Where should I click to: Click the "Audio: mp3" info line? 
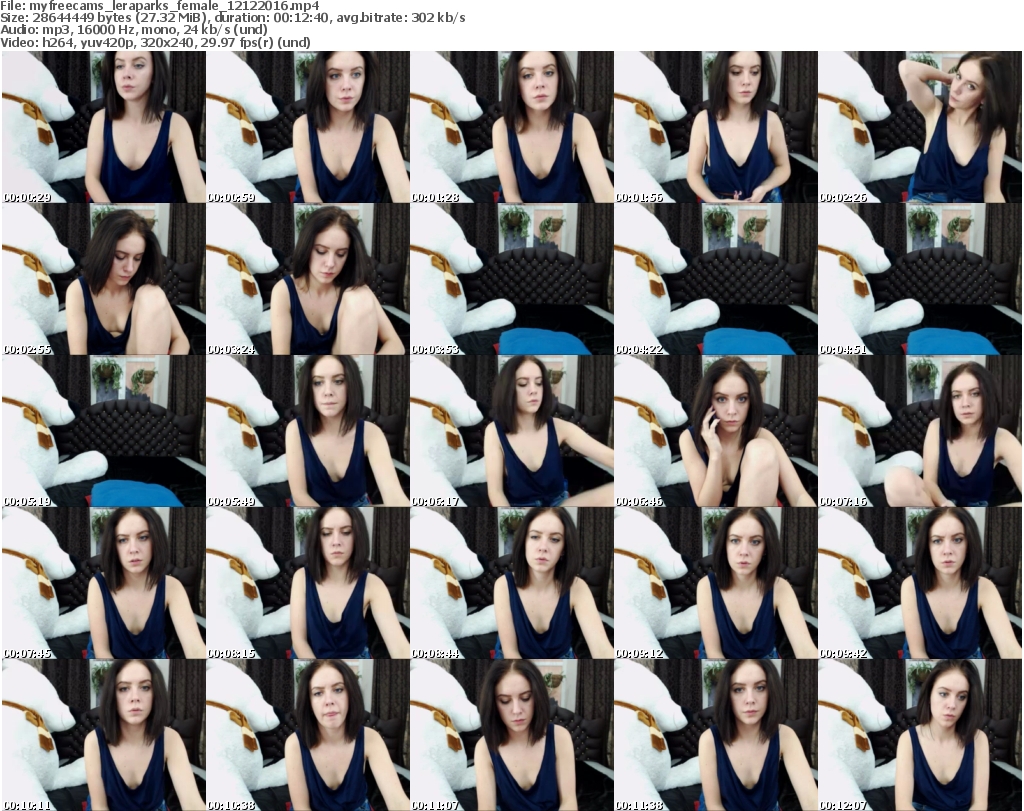click(x=134, y=30)
